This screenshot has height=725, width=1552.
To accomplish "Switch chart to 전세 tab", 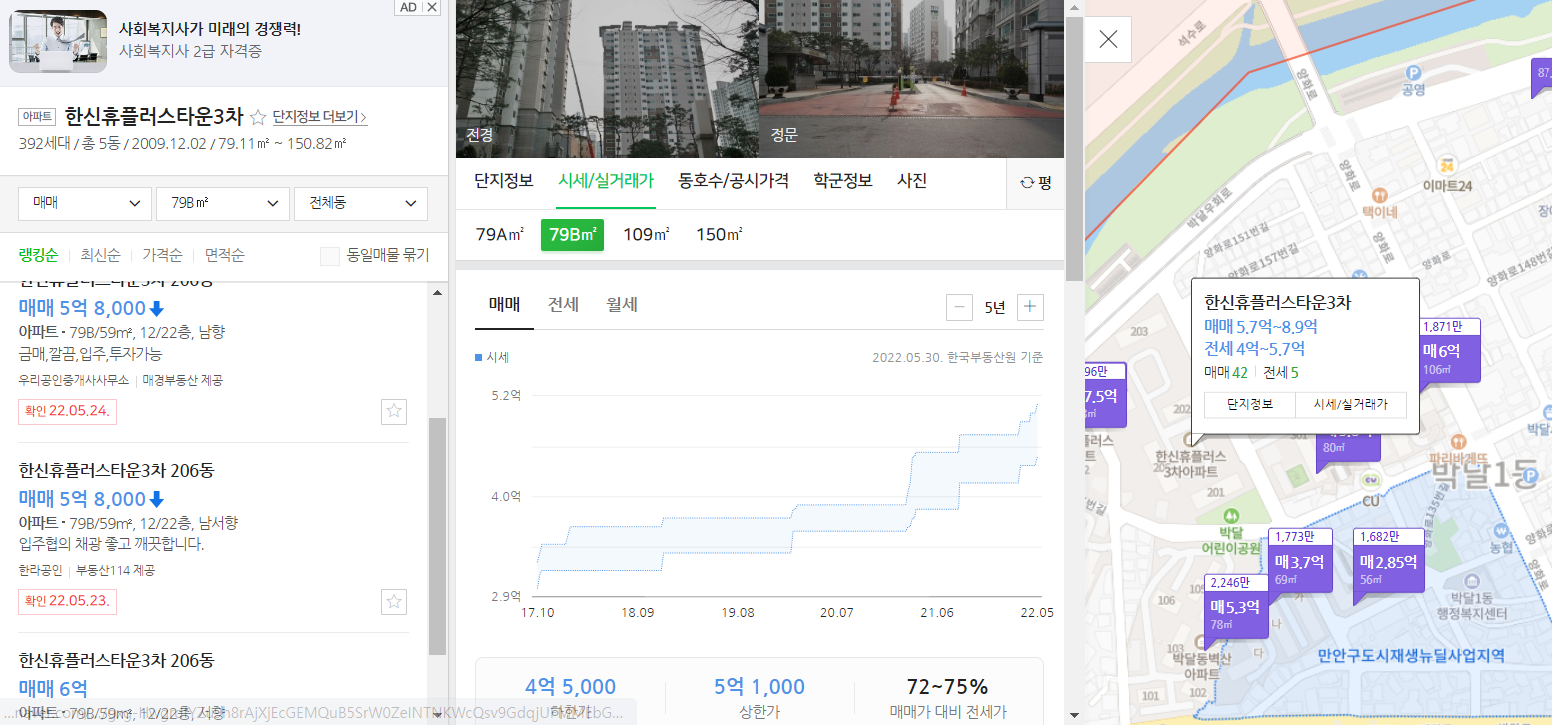I will tap(563, 305).
